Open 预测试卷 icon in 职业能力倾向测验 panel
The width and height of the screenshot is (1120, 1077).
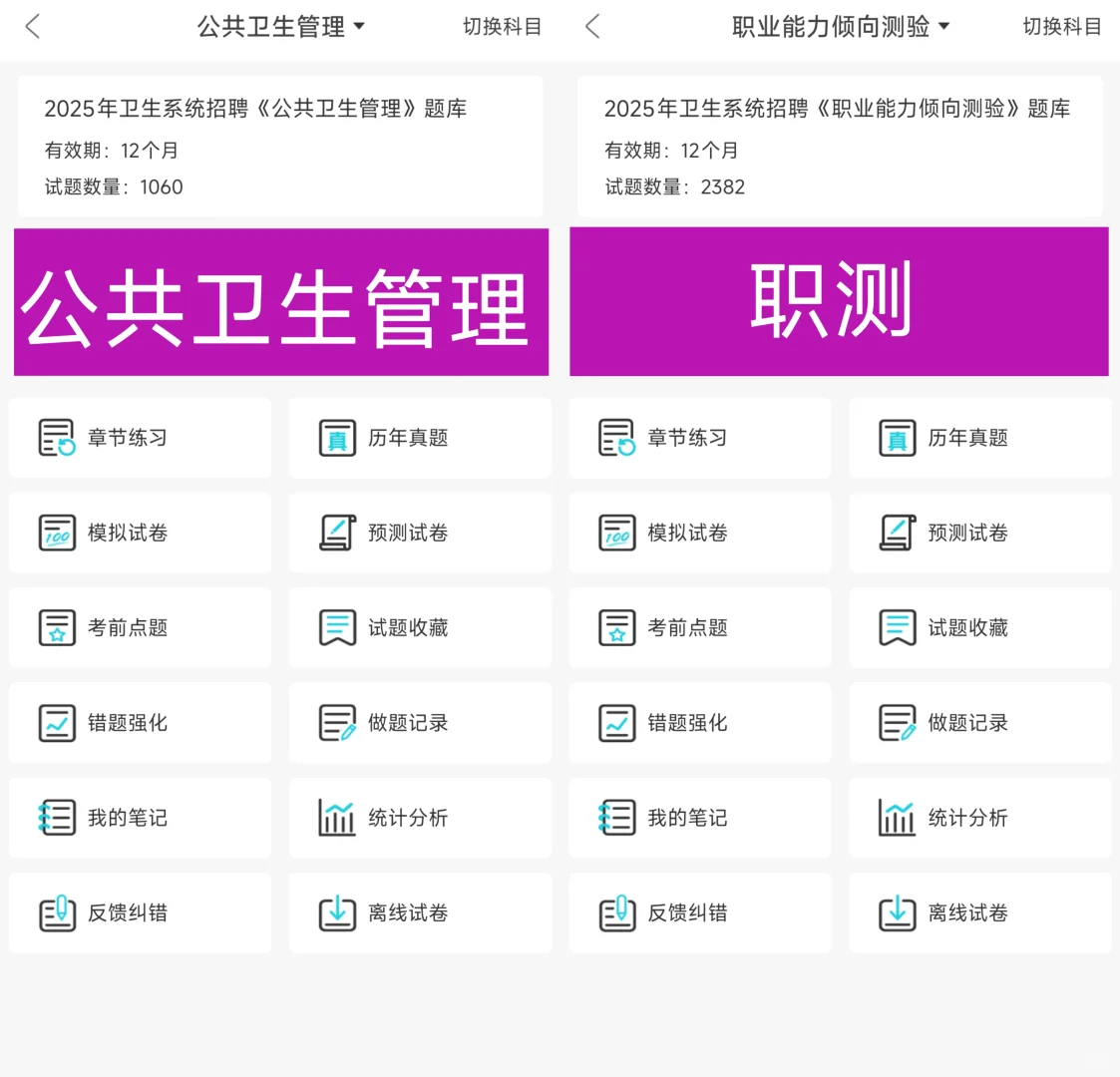(898, 533)
